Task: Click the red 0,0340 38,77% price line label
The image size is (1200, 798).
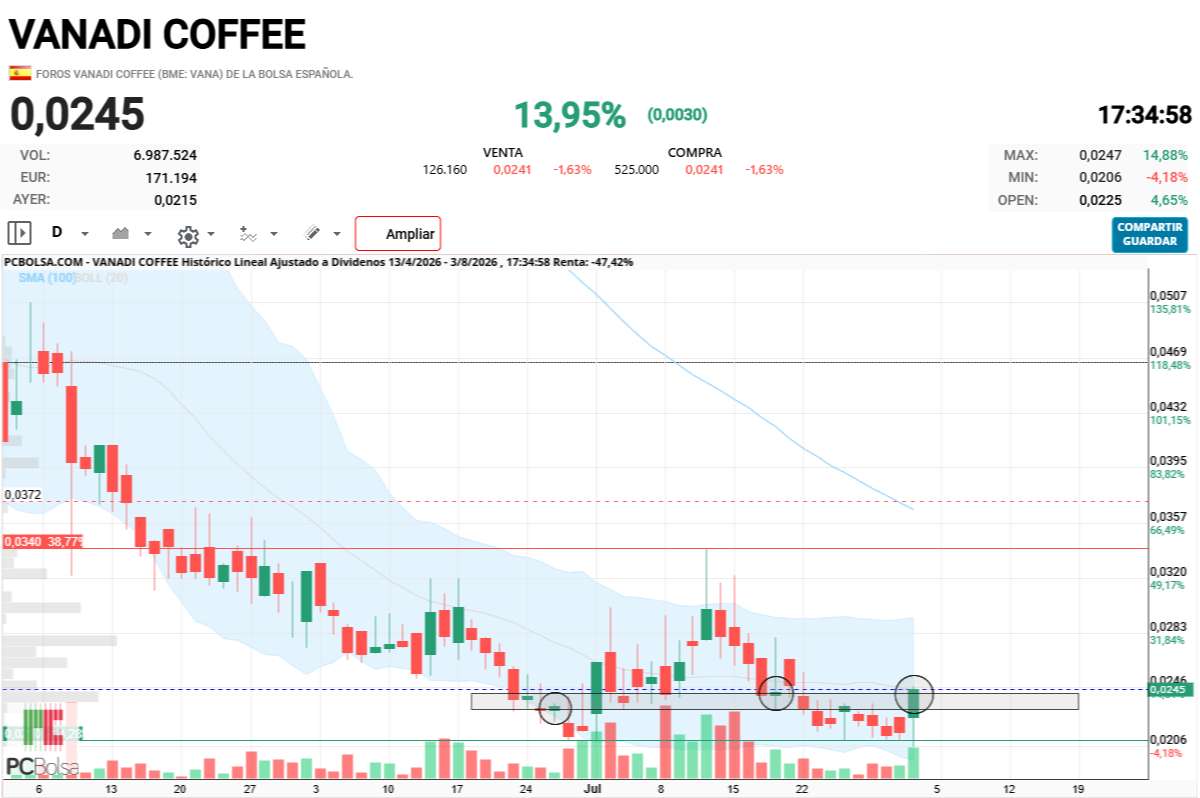Action: point(43,540)
